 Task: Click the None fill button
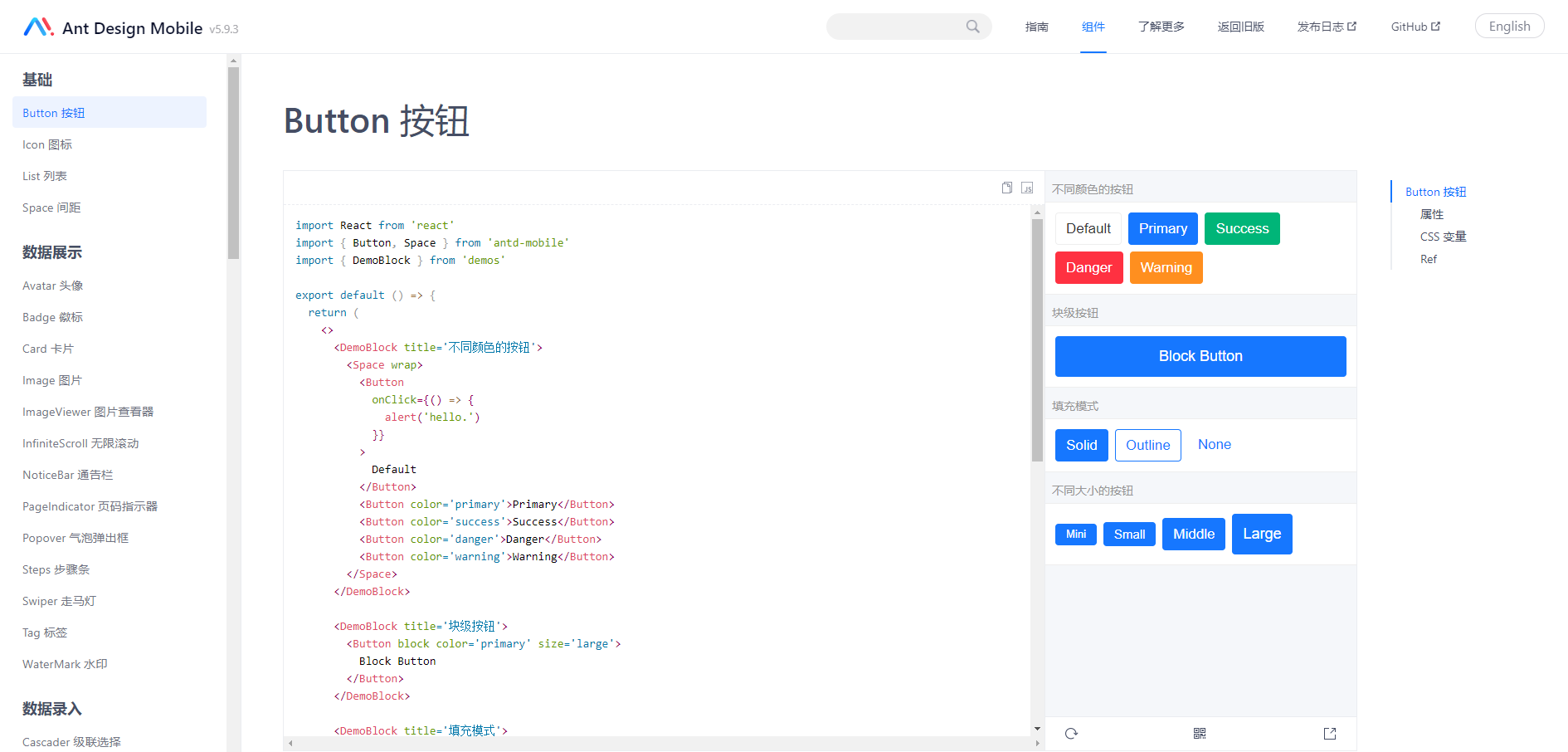(x=1215, y=445)
